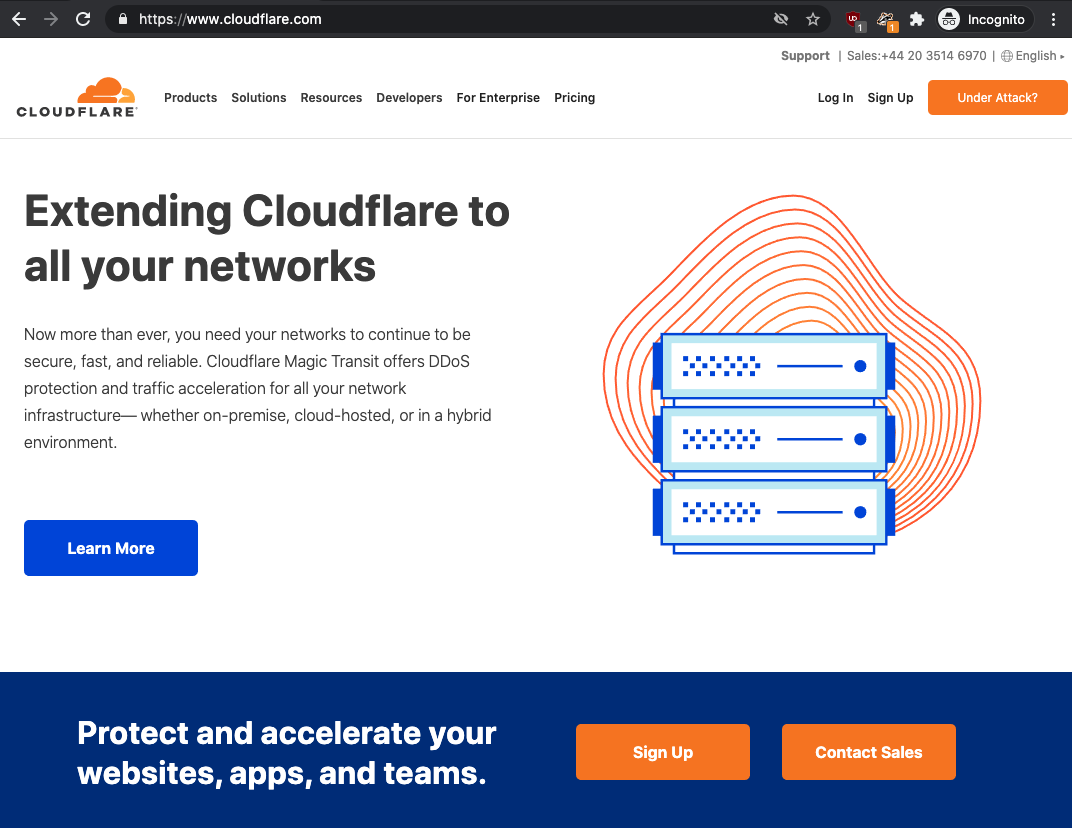Click the Cloudflare logo
The width and height of the screenshot is (1072, 828).
coord(77,98)
